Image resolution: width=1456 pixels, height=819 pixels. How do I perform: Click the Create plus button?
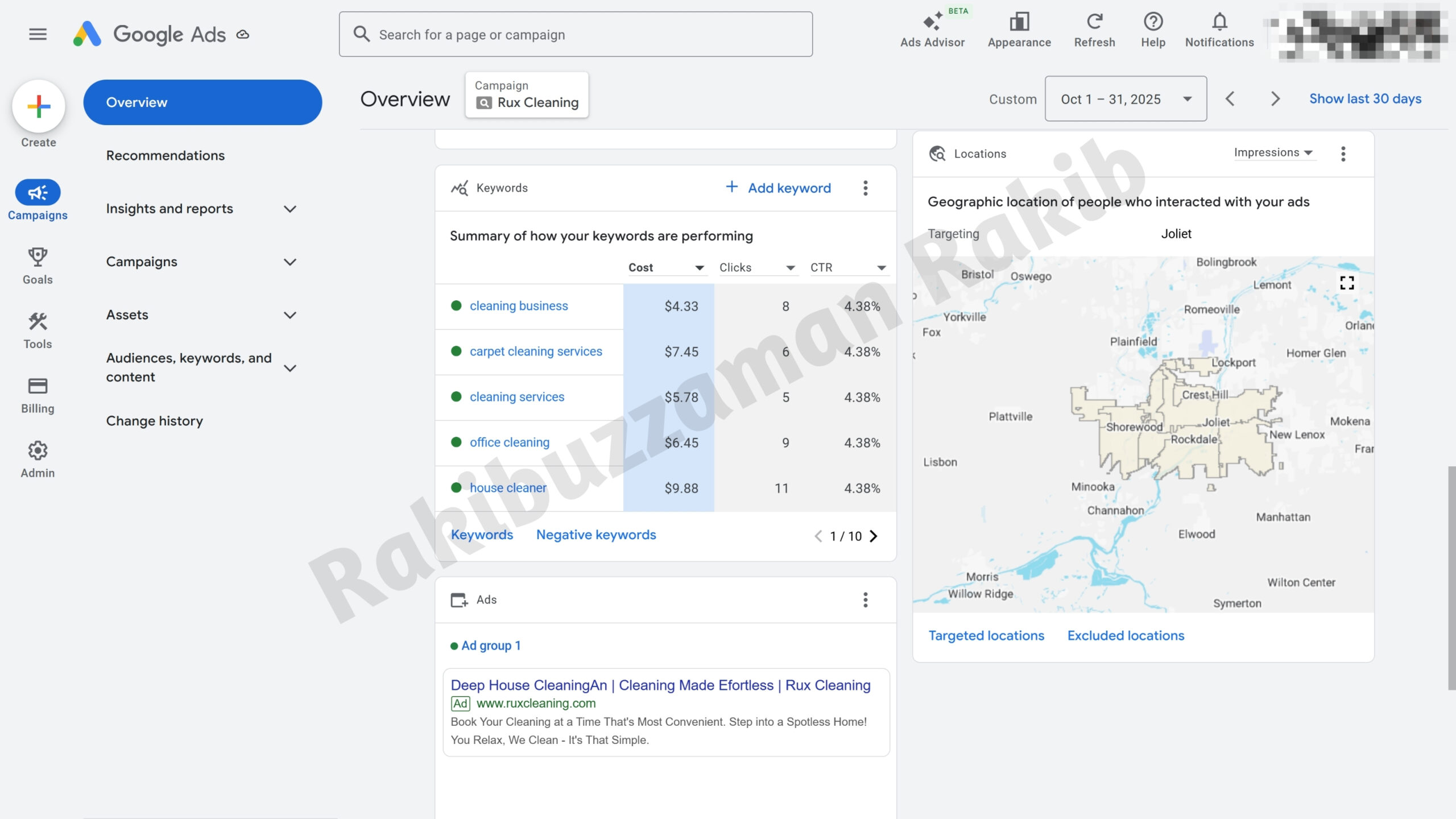coord(39,106)
